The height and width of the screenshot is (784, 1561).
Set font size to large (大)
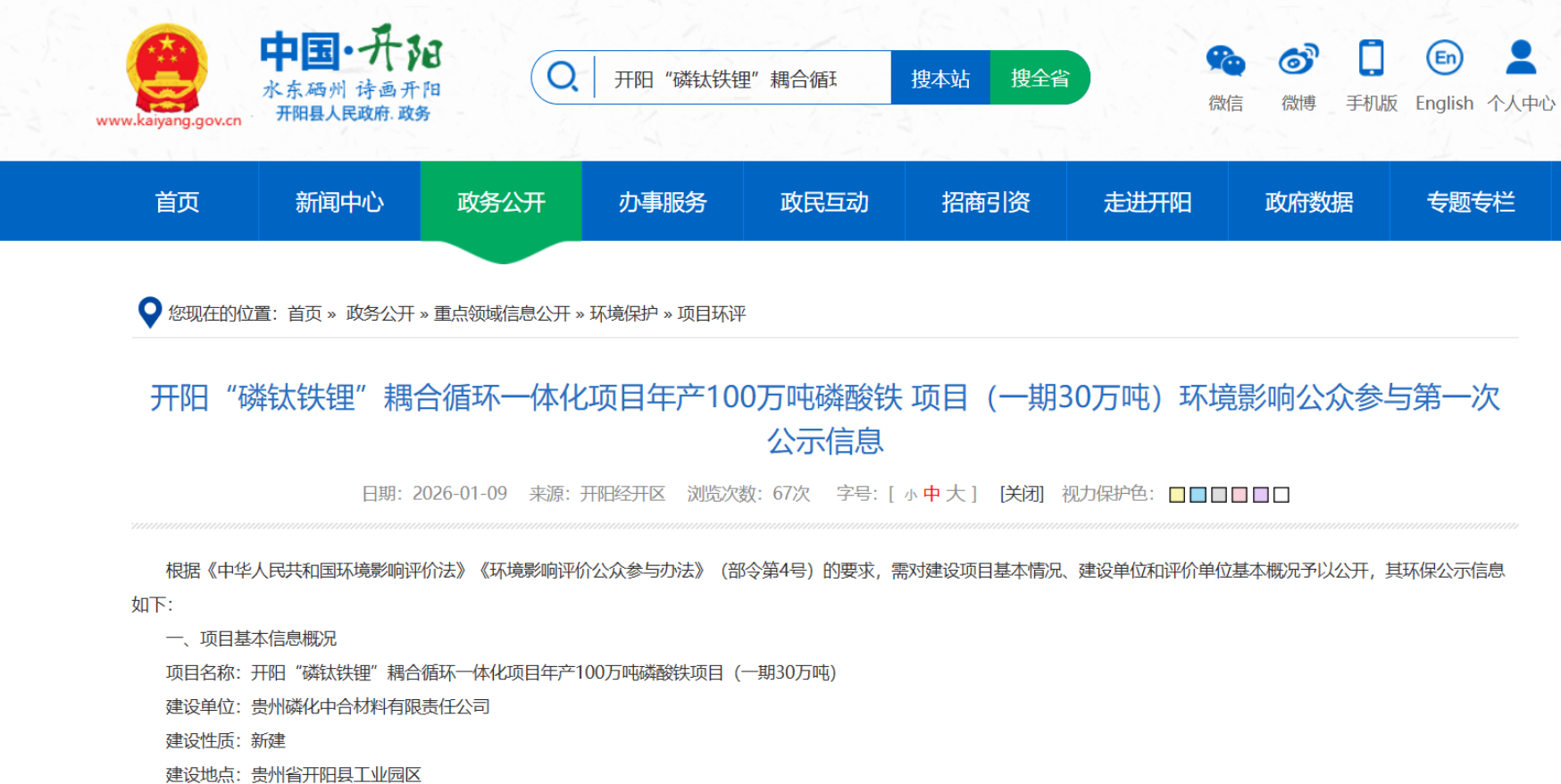955,494
